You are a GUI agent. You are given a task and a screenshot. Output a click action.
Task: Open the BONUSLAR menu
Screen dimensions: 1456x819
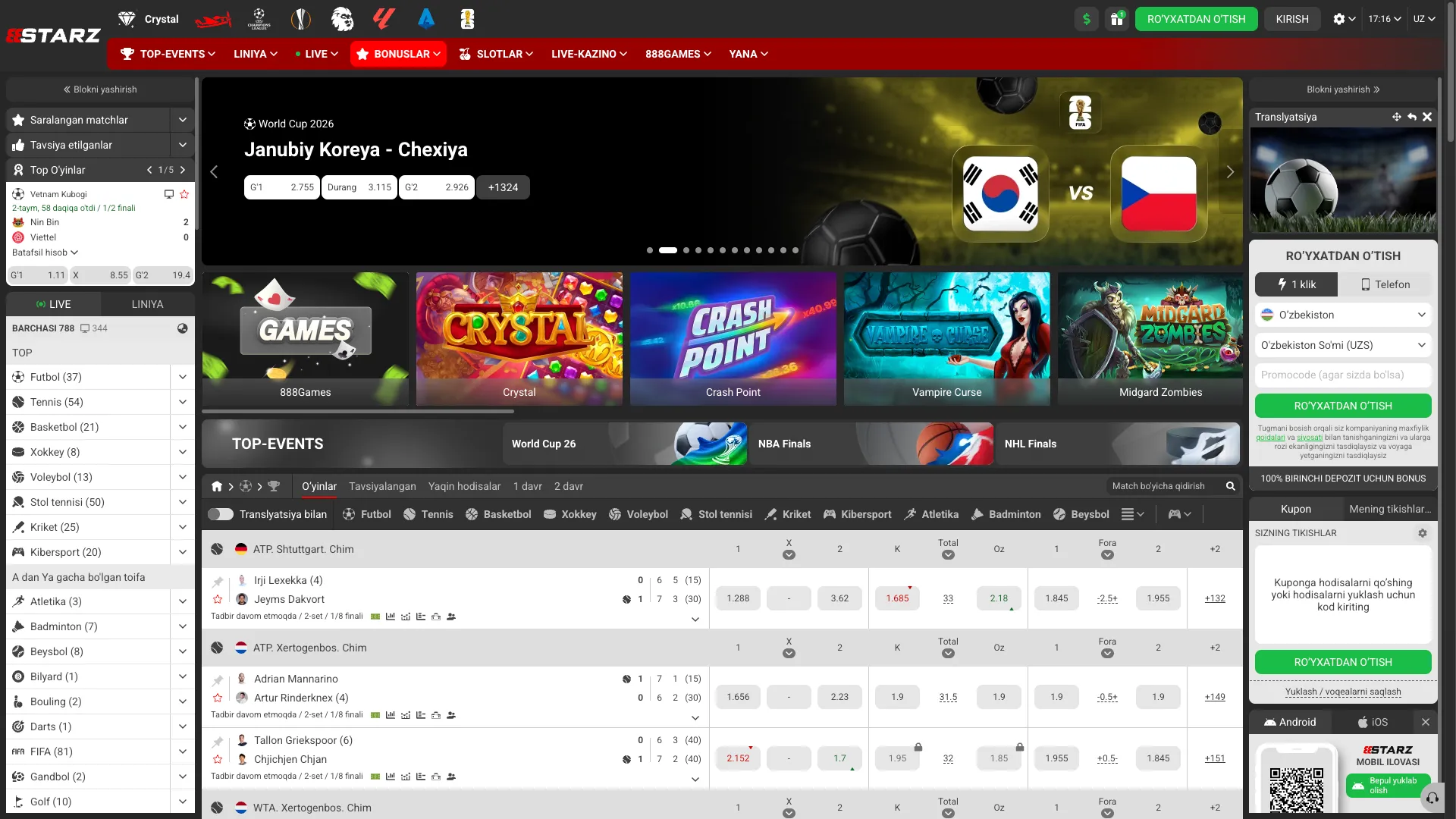pyautogui.click(x=398, y=54)
